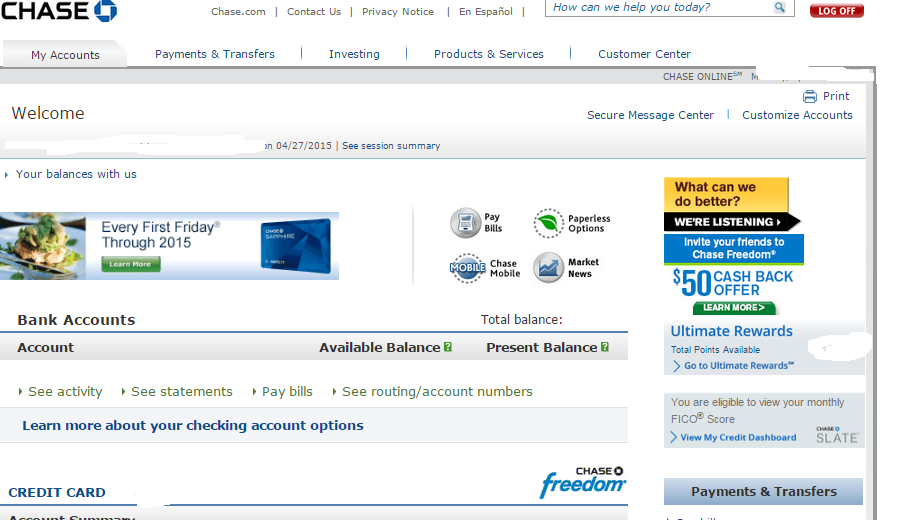Open See session summary
This screenshot has width=920, height=520.
click(391, 146)
